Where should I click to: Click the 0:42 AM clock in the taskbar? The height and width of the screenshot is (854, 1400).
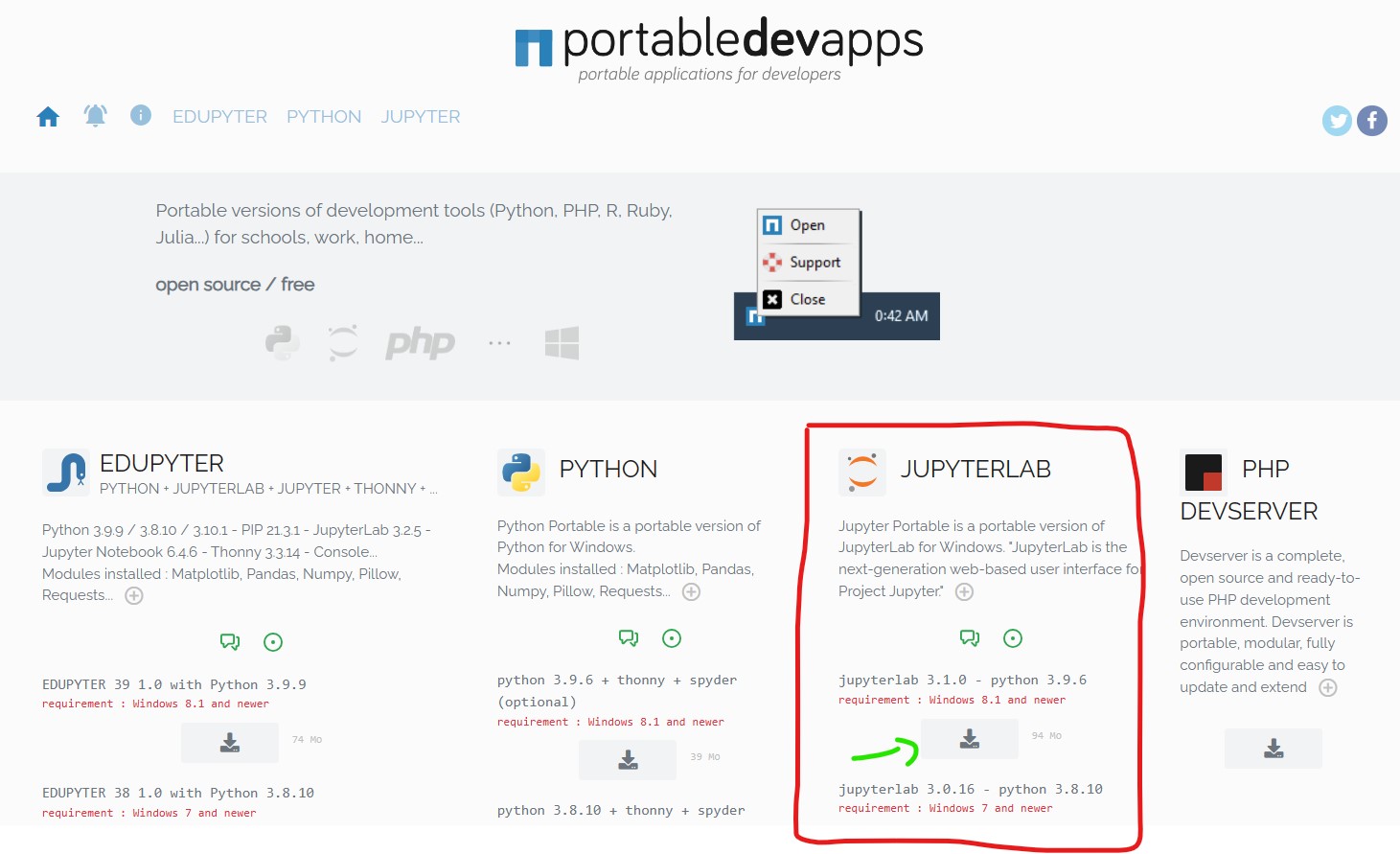click(900, 315)
